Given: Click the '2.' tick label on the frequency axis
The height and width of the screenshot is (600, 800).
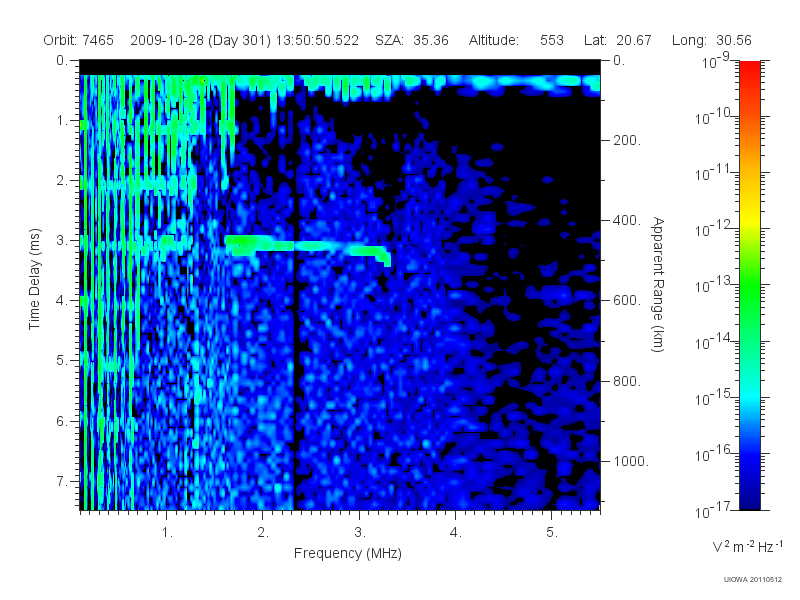Looking at the screenshot, I should click(x=263, y=533).
